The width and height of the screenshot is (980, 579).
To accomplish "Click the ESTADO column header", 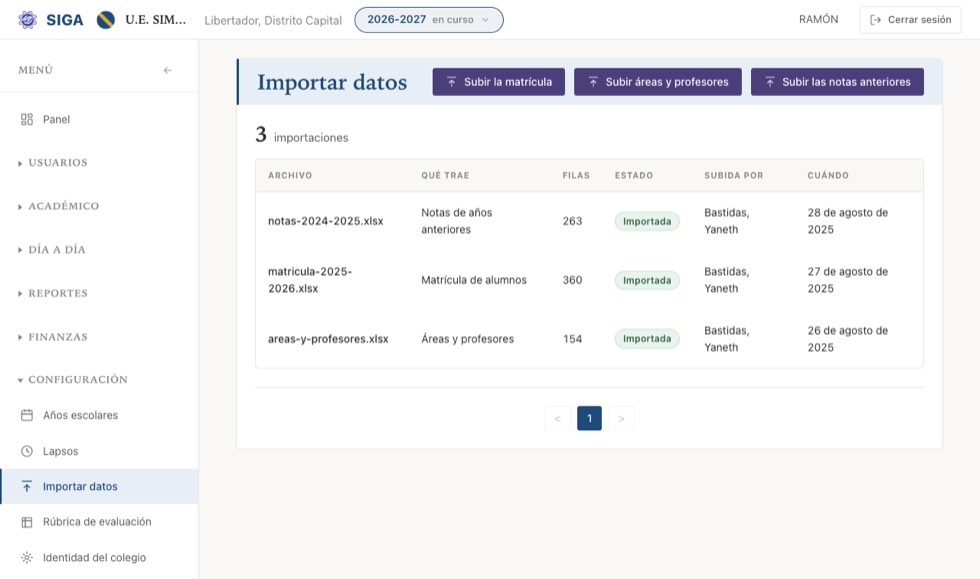I will pos(634,176).
